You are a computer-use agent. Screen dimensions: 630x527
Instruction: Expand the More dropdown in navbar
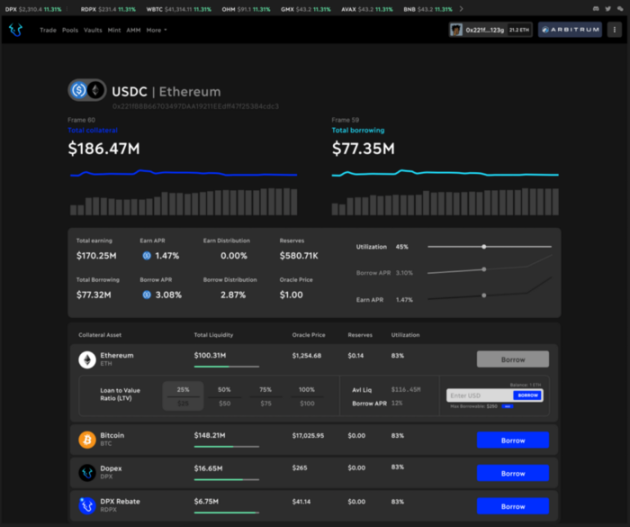[x=156, y=30]
